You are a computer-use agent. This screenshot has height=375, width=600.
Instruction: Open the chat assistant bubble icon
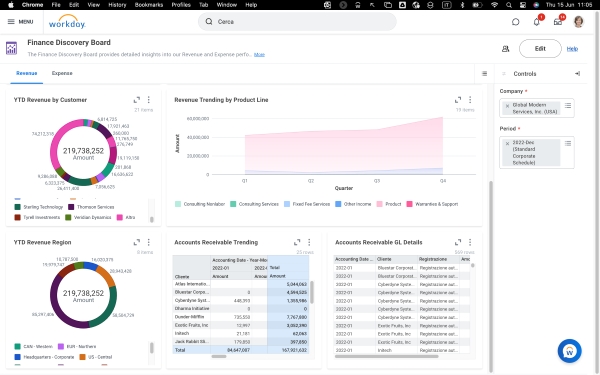click(x=515, y=22)
